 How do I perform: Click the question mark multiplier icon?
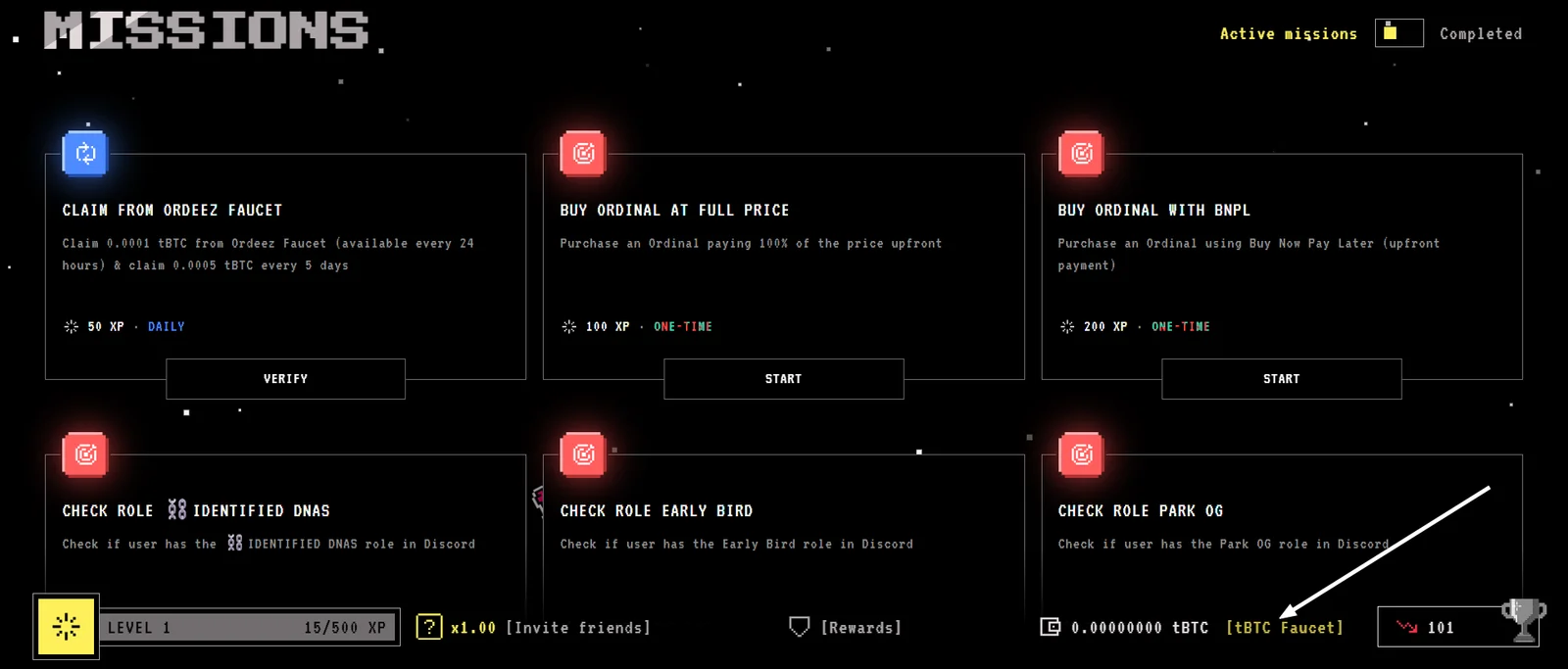coord(429,627)
